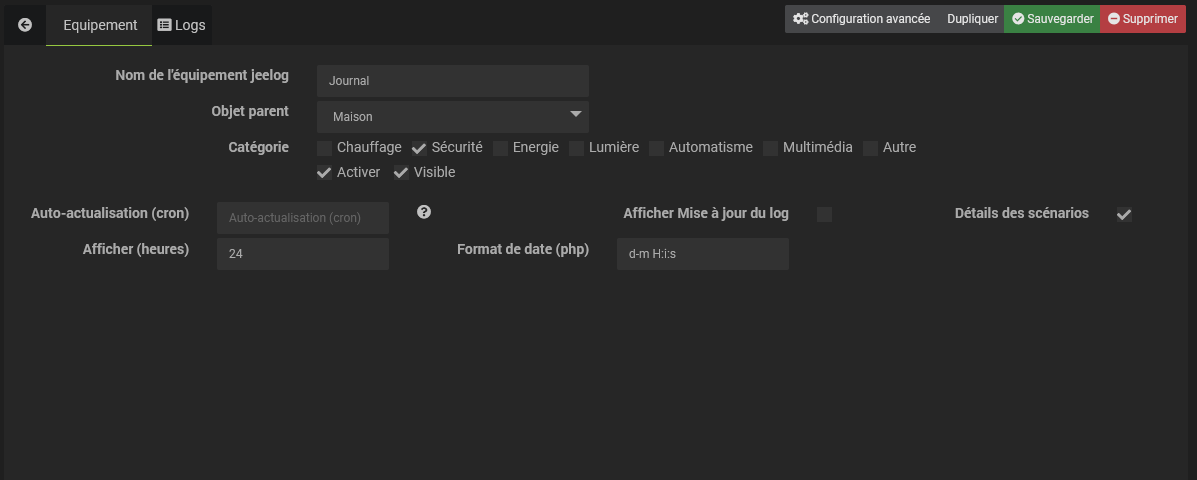Screen dimensions: 1197x480
Task: Select the Equipement tab
Action: (x=100, y=25)
